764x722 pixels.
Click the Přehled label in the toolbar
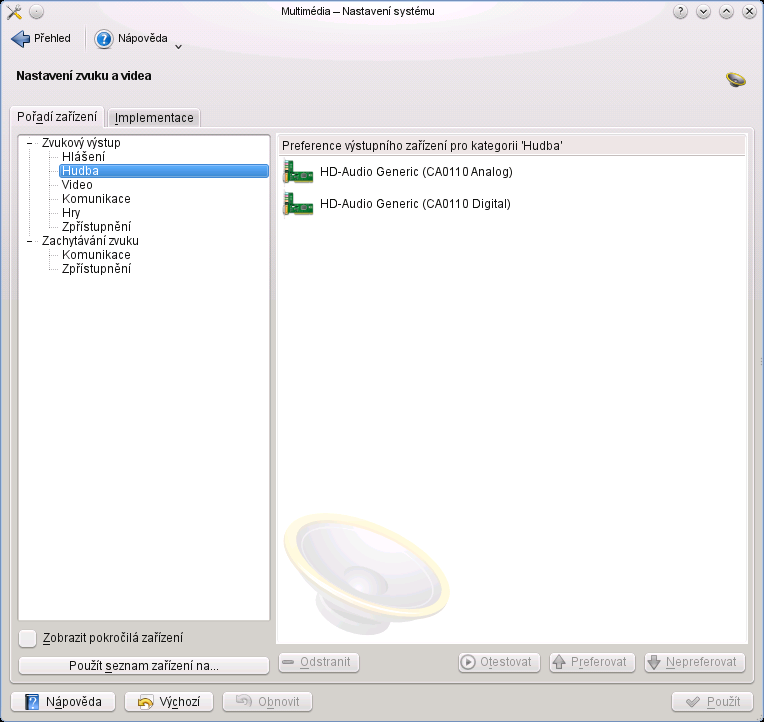(x=52, y=38)
